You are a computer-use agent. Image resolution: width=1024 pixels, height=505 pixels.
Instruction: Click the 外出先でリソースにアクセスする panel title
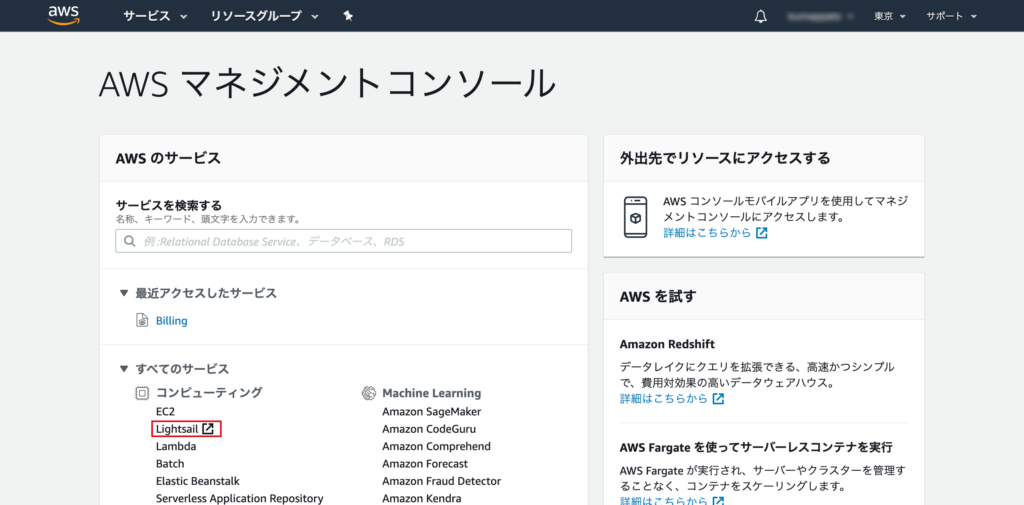[725, 158]
